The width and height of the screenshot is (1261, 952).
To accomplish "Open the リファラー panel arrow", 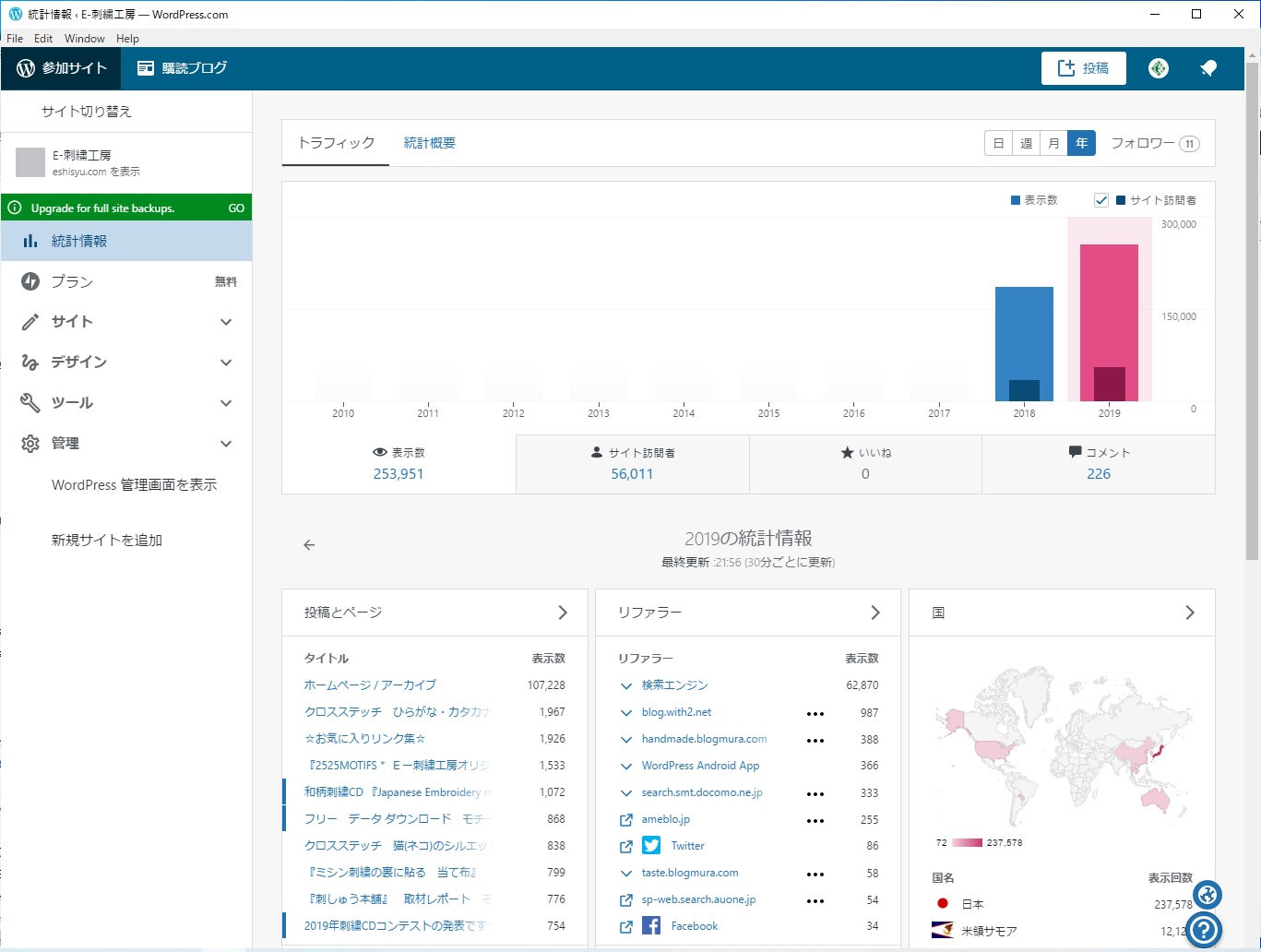I will (875, 613).
